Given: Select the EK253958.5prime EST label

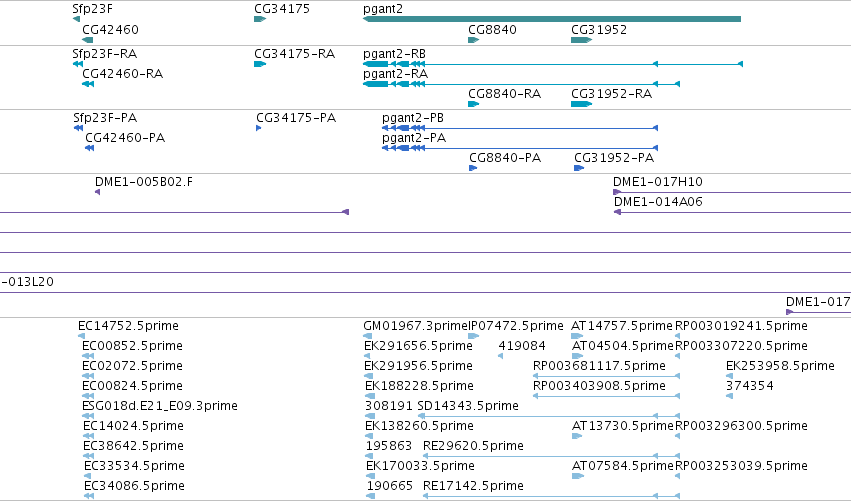Looking at the screenshot, I should 780,366.
